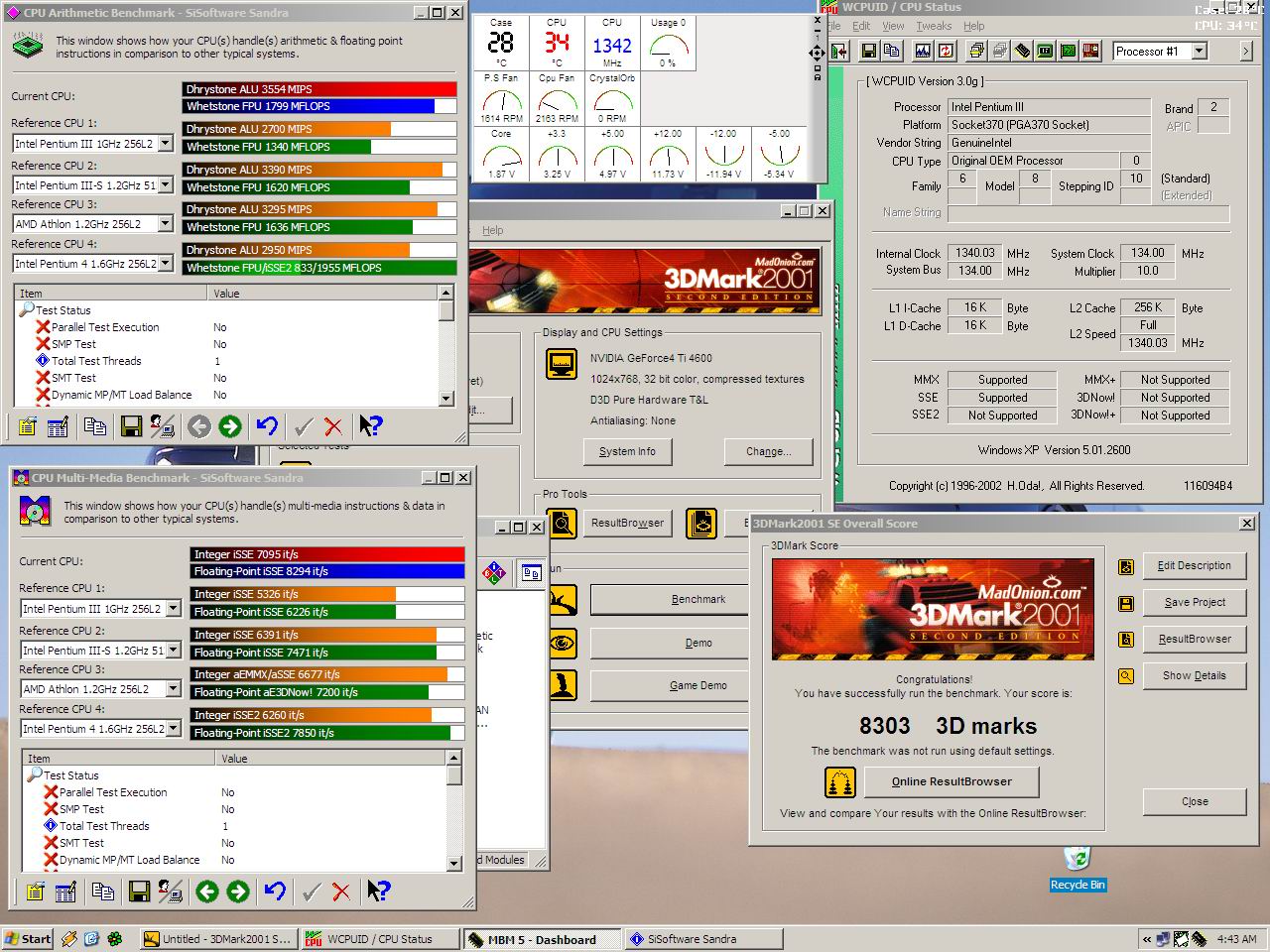Viewport: 1270px width, 952px height.
Task: Click green Forward arrow in CPU Arithmetic Benchmark
Action: [230, 426]
